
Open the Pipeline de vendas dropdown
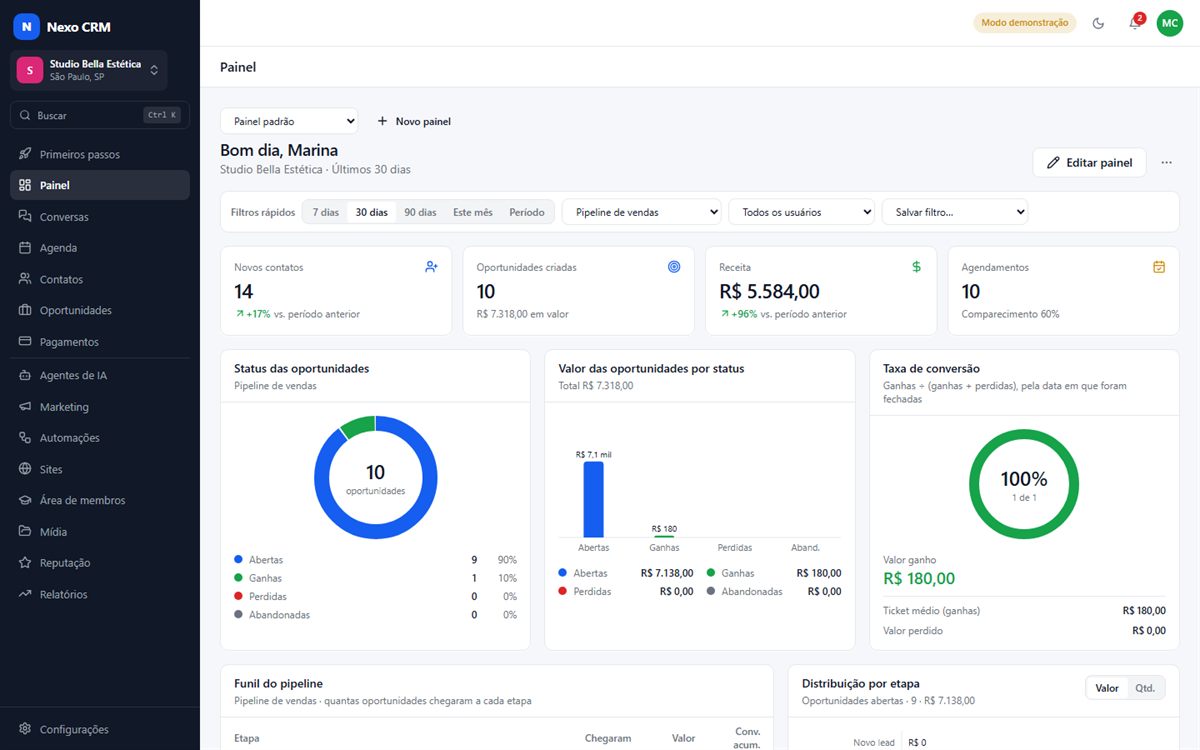click(642, 212)
